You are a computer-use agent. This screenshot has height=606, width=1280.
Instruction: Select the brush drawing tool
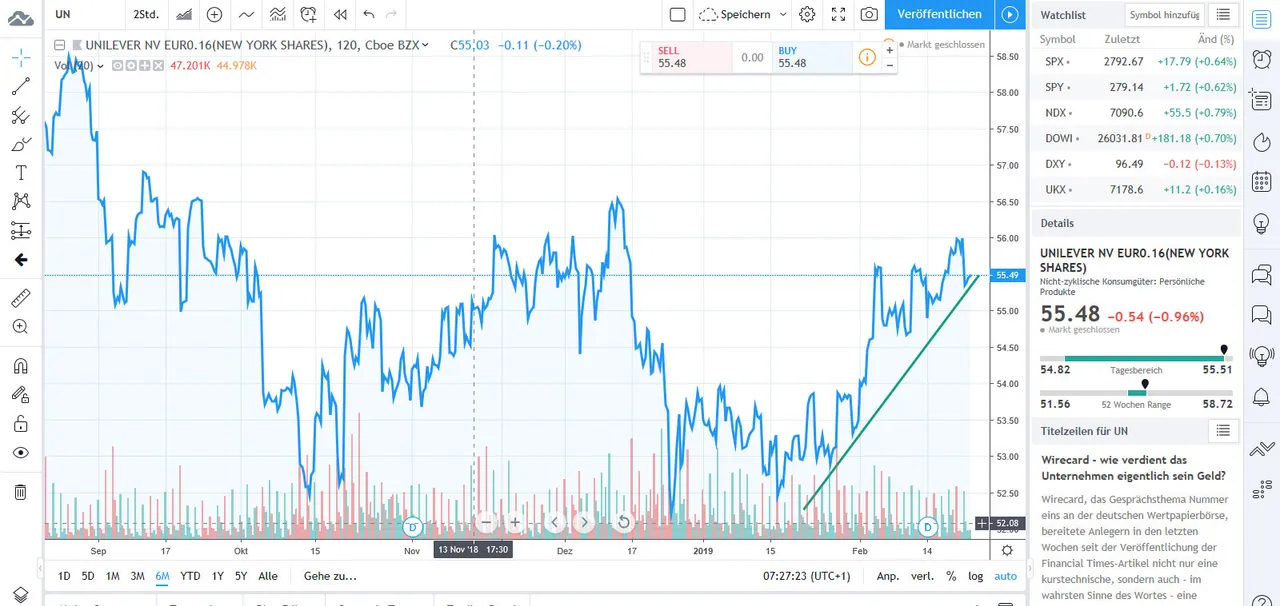20,144
